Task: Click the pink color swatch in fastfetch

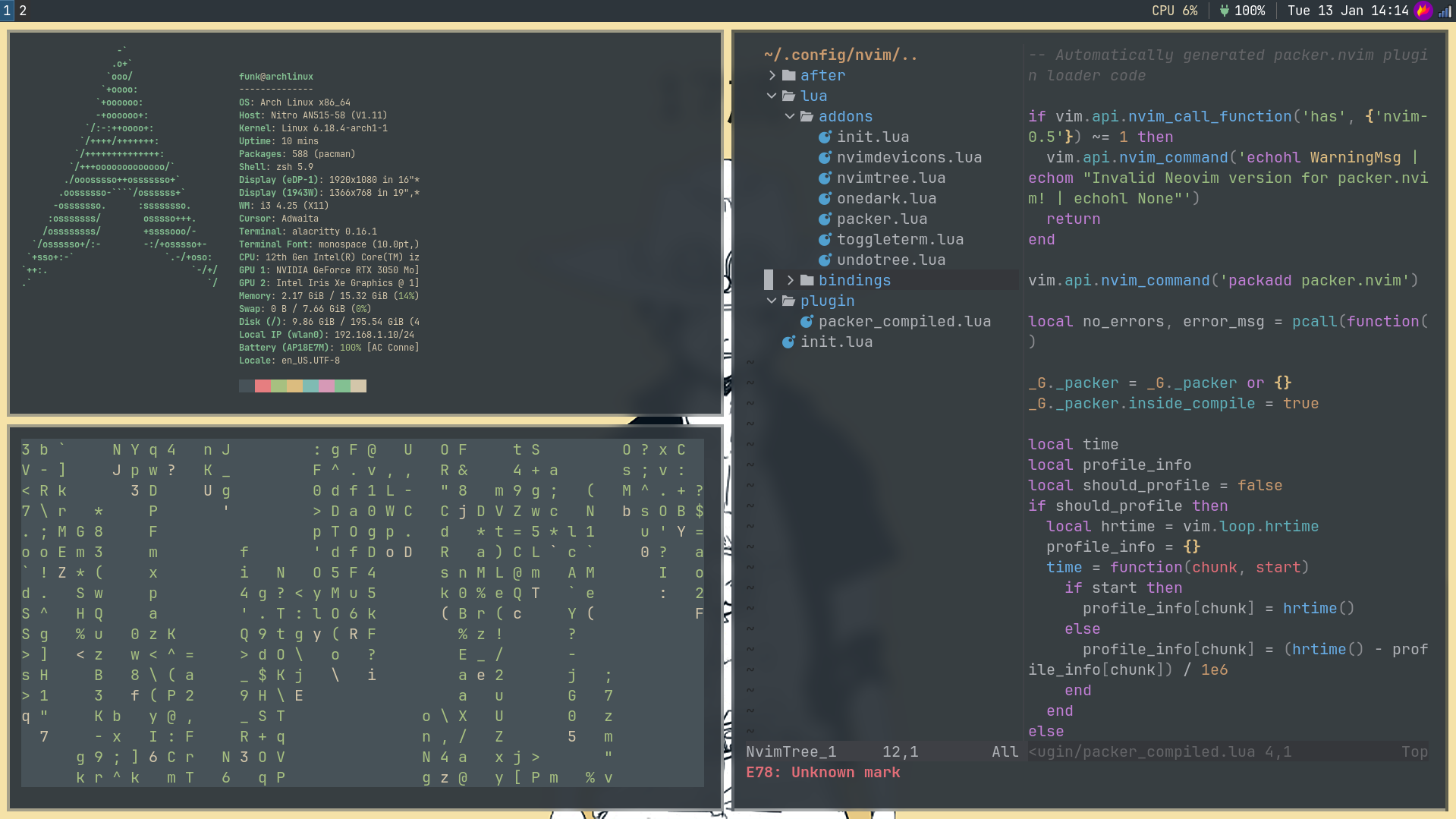Action: point(326,386)
